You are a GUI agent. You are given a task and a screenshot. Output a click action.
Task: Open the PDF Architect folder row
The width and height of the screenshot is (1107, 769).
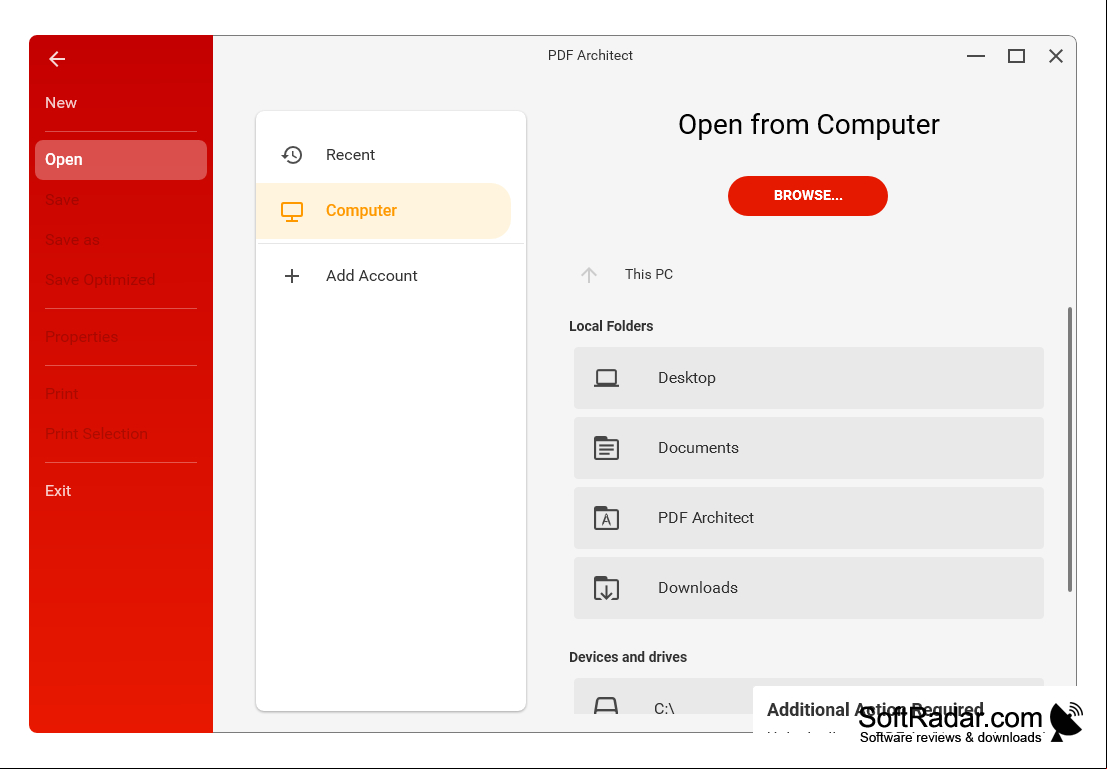coord(808,518)
